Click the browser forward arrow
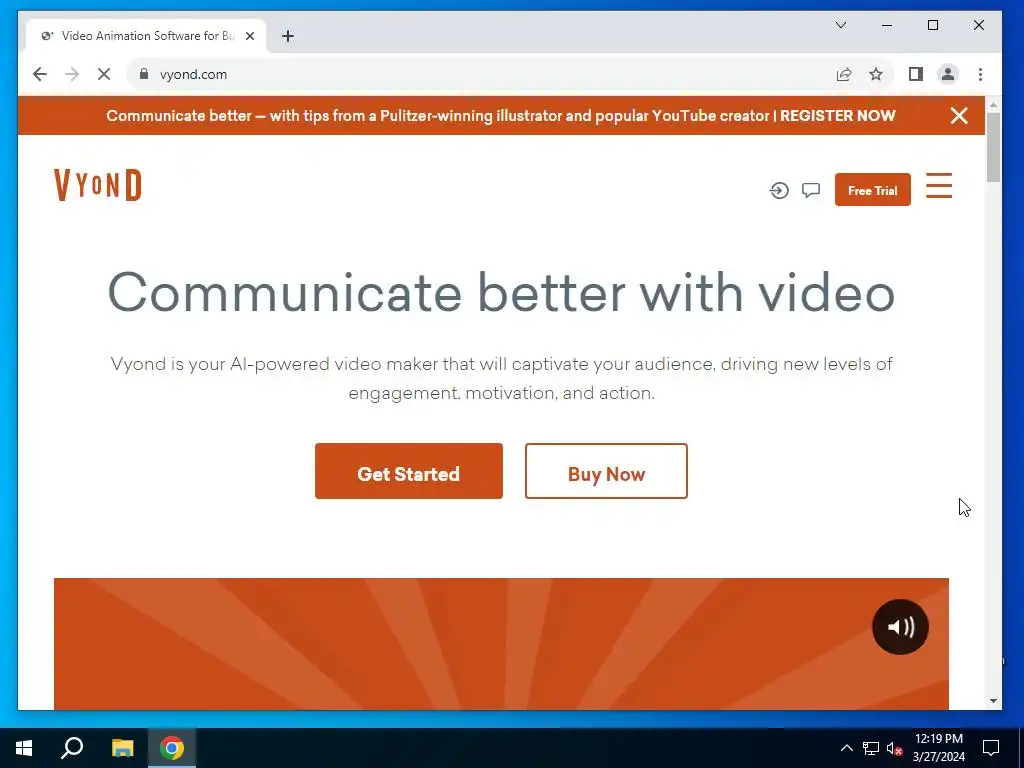This screenshot has height=768, width=1024. (x=72, y=74)
